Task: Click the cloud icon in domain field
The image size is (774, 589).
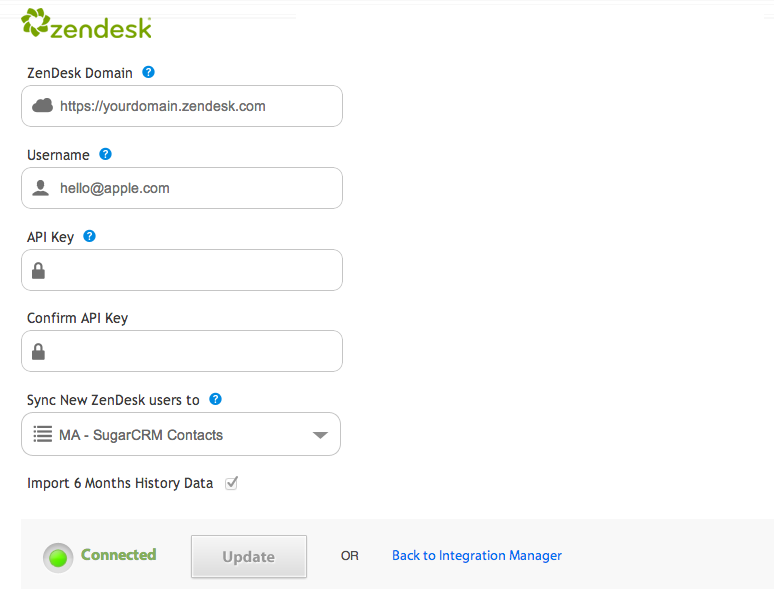Action: click(x=42, y=105)
